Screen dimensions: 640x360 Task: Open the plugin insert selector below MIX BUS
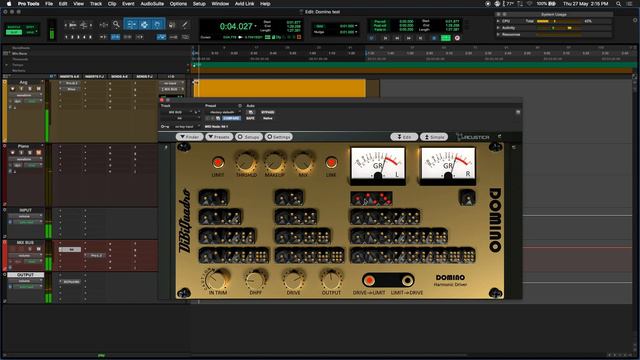pos(180,118)
